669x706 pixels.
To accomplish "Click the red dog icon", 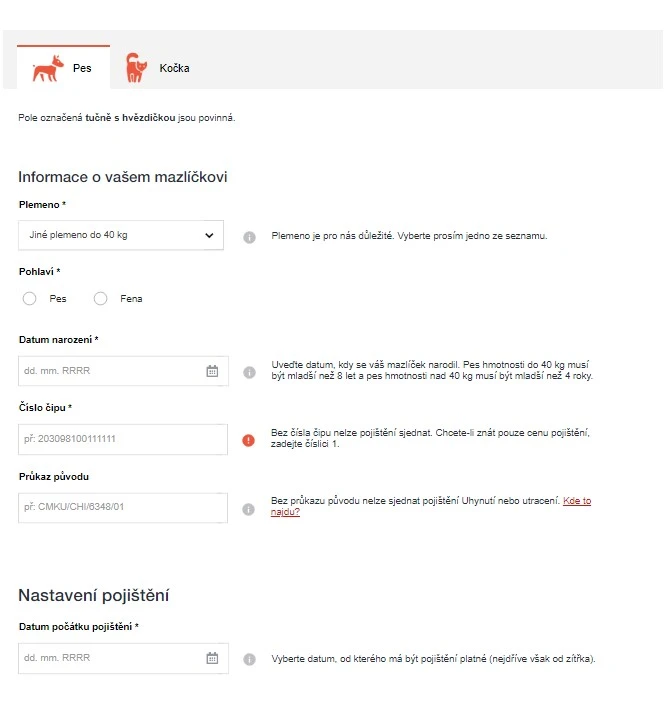I will click(x=47, y=68).
